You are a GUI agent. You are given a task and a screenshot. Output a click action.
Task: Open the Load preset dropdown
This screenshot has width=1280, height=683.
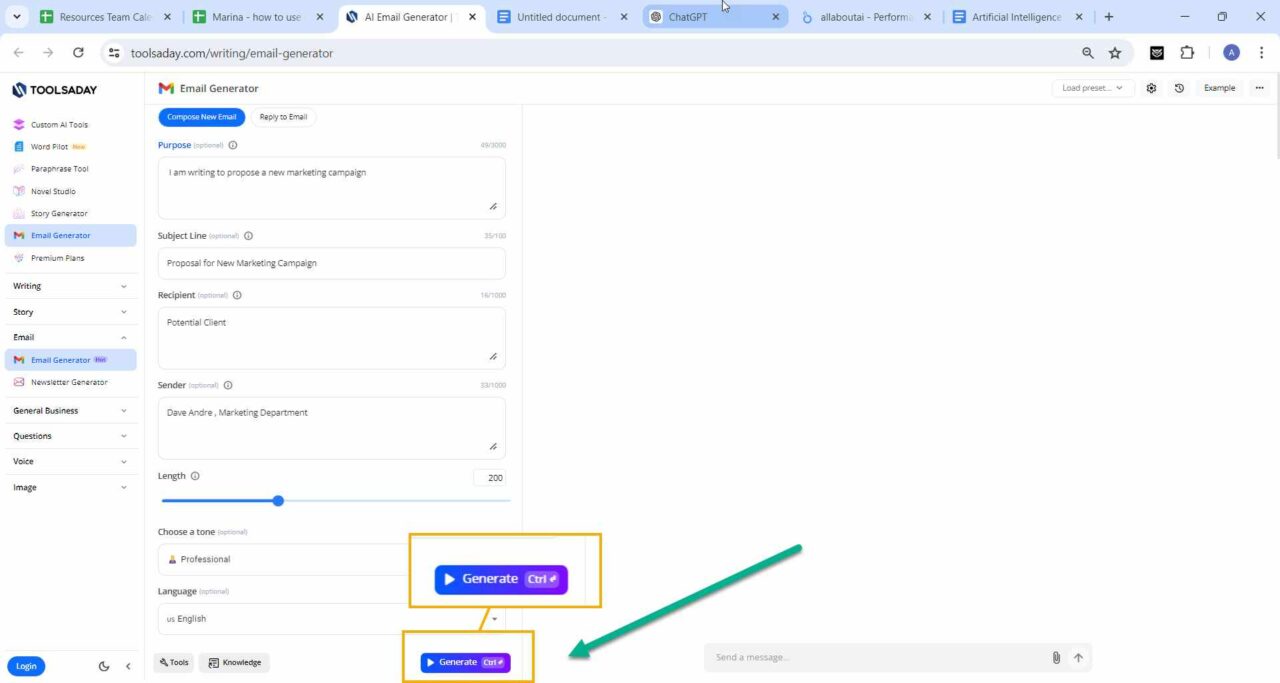point(1091,88)
